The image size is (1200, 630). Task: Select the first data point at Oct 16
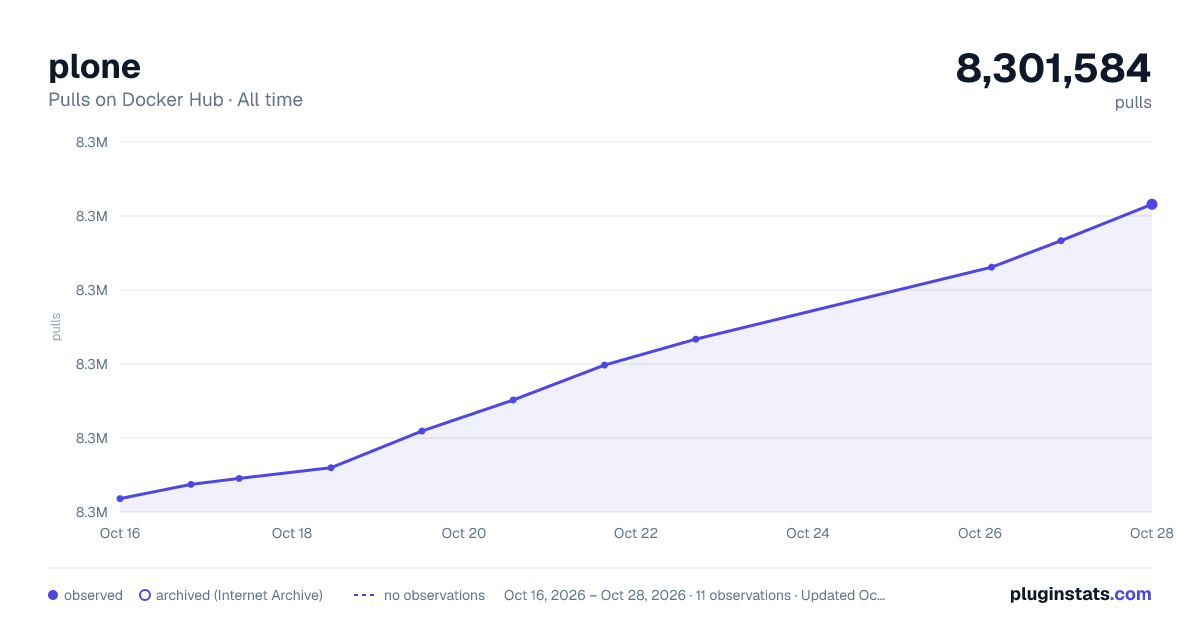(120, 498)
